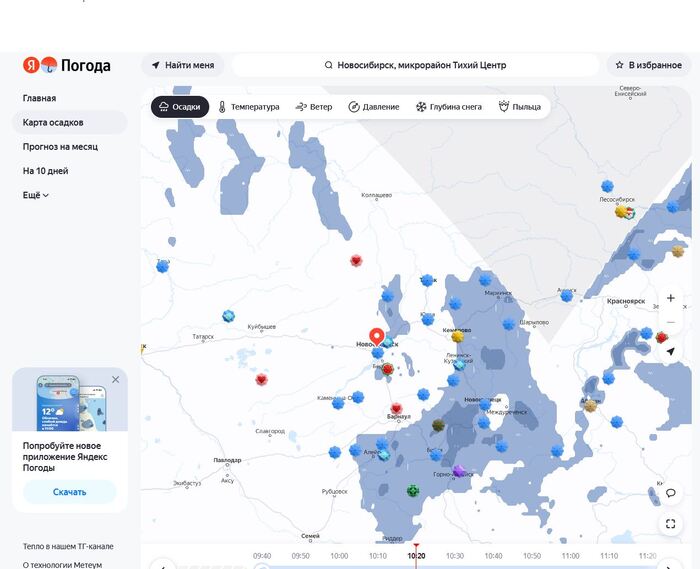Switch to Ветер map layer

[314, 107]
